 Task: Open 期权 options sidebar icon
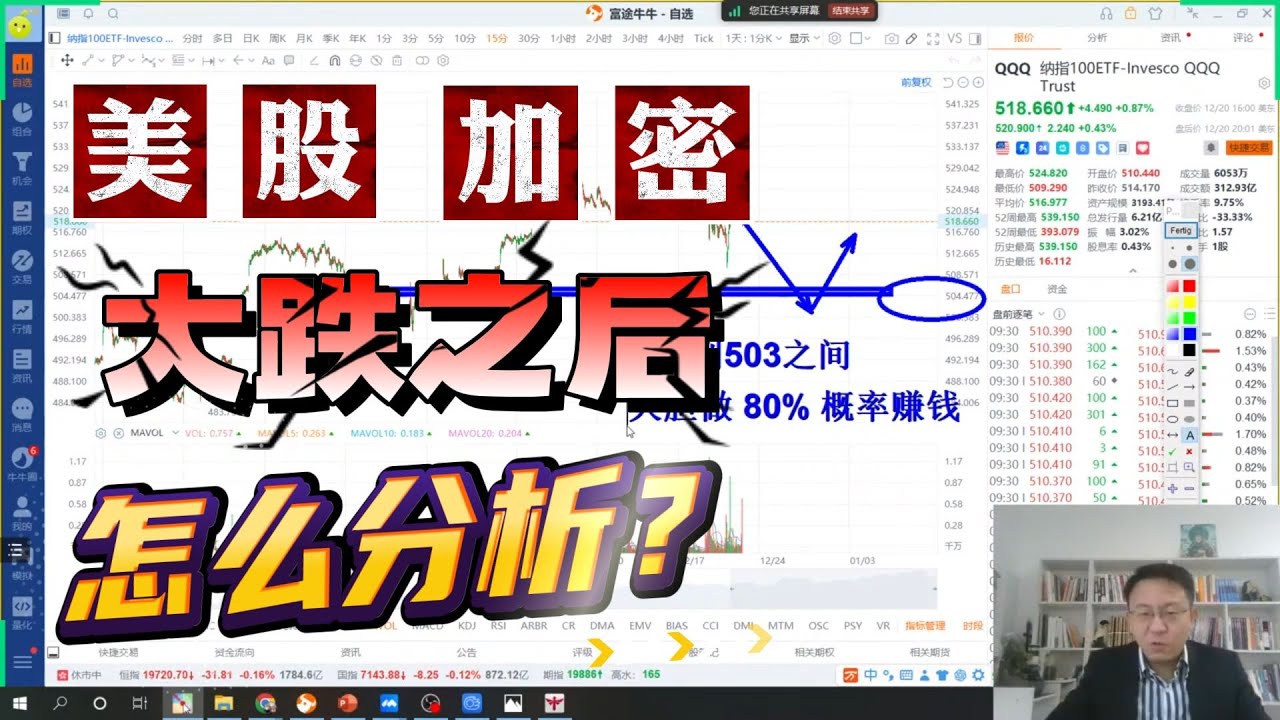(x=21, y=218)
